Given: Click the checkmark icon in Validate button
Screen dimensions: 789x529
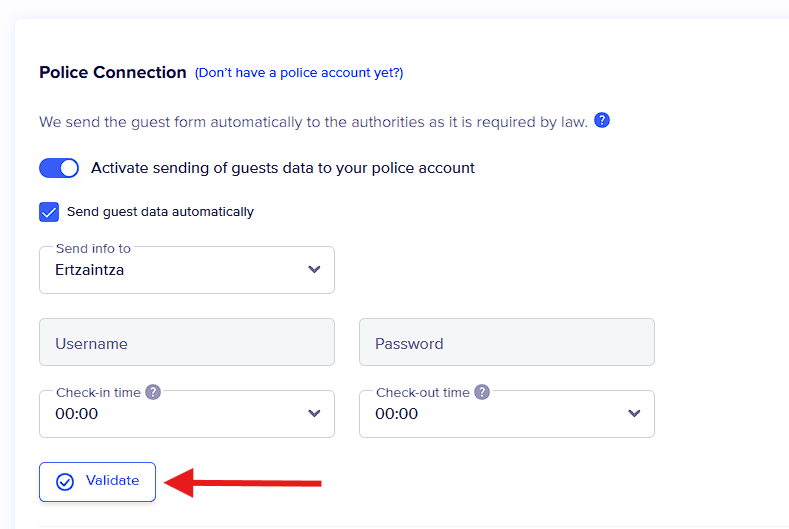Looking at the screenshot, I should pos(65,482).
